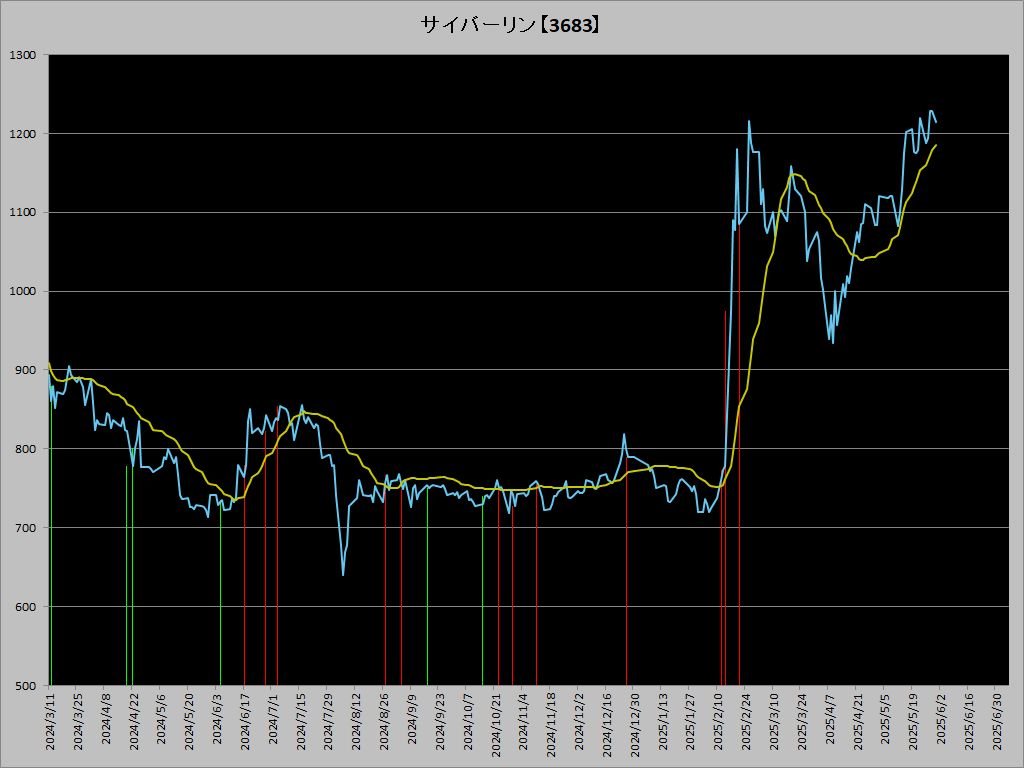1024x768 pixels.
Task: Click the blue price line's April 2025 low
Action: (x=833, y=342)
